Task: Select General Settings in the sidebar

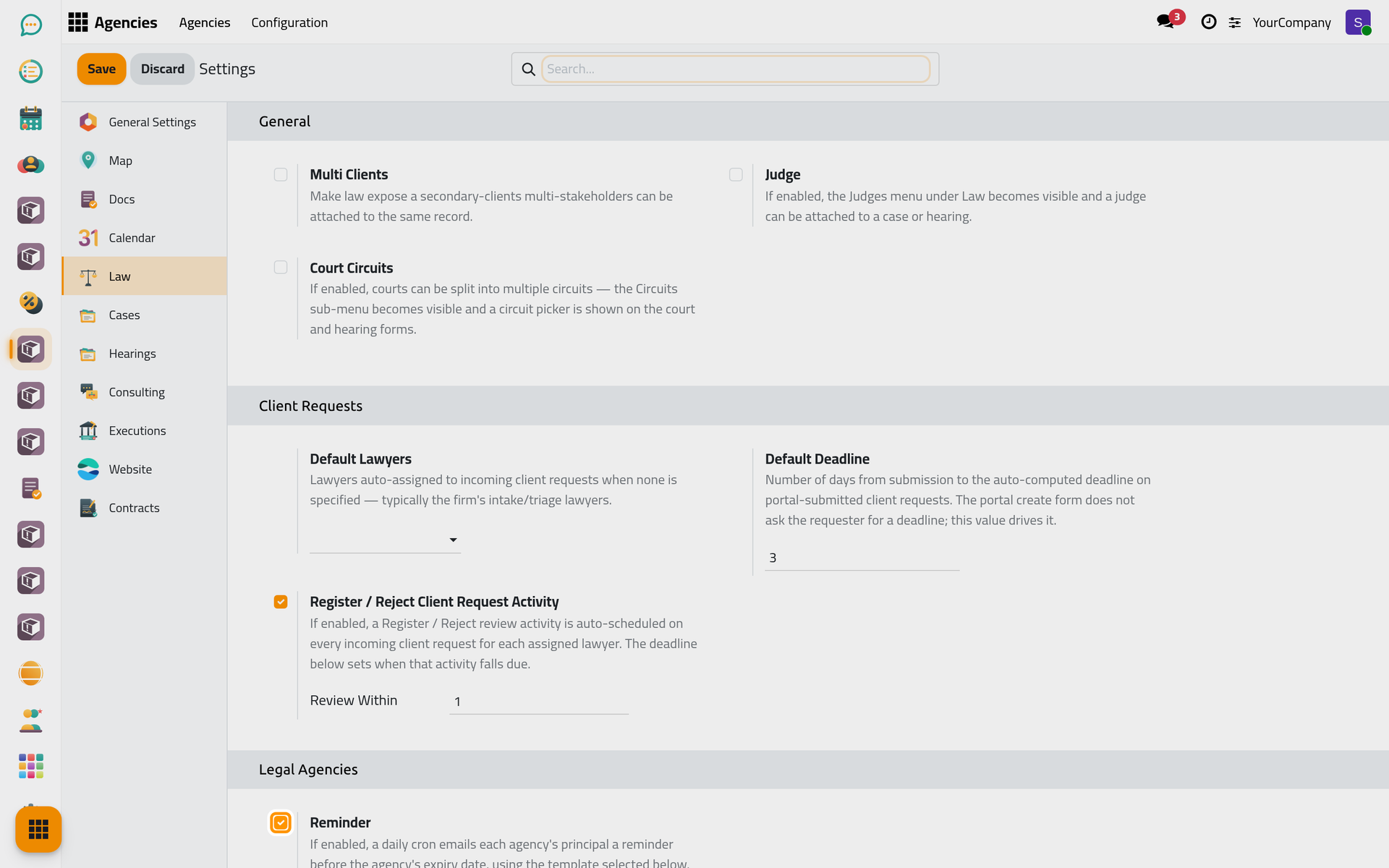Action: [145, 122]
